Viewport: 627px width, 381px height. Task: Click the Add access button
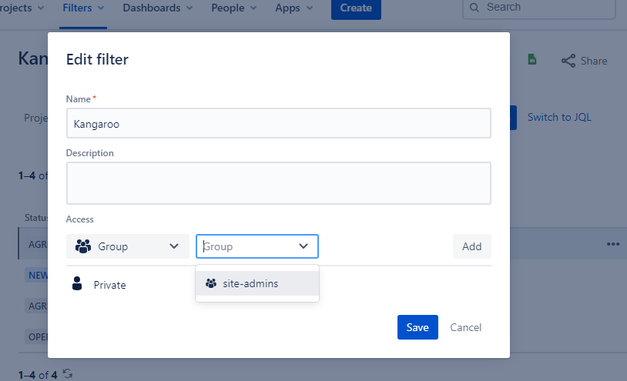pyautogui.click(x=472, y=246)
